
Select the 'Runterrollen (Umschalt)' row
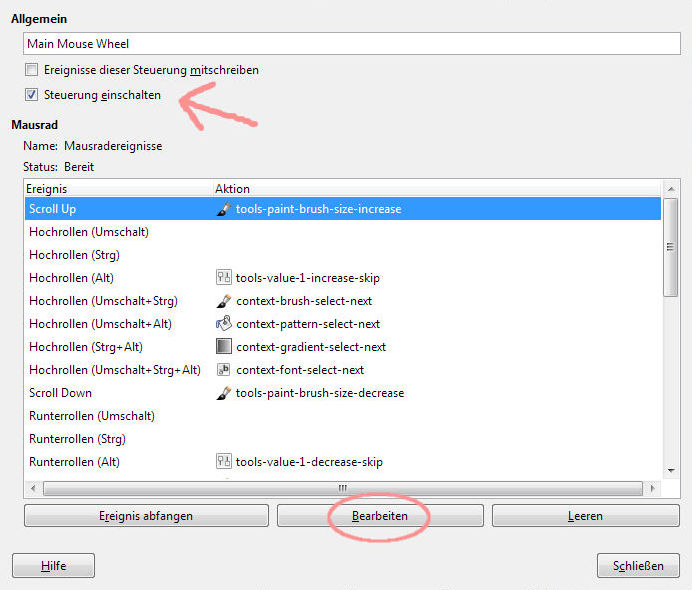point(343,415)
